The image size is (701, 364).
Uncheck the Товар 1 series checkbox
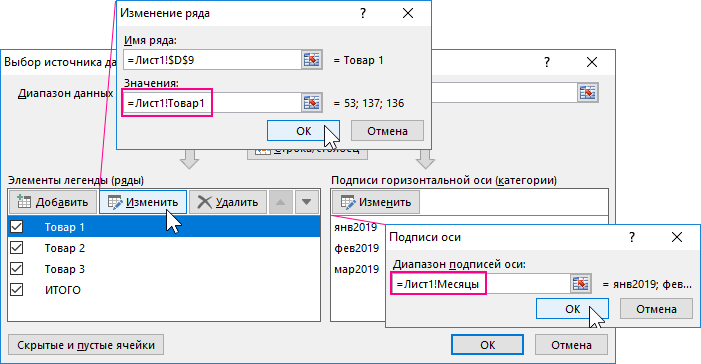click(x=17, y=227)
